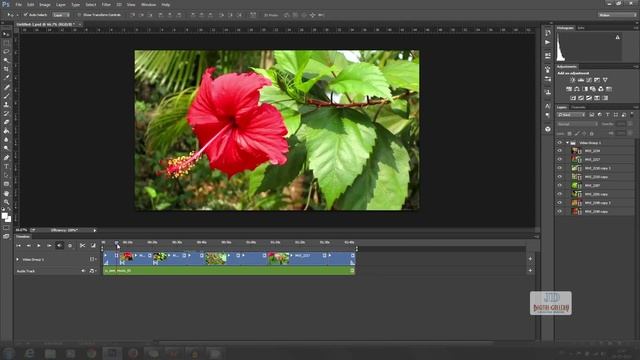The height and width of the screenshot is (360, 640).
Task: Open the File menu
Action: pyautogui.click(x=18, y=4)
